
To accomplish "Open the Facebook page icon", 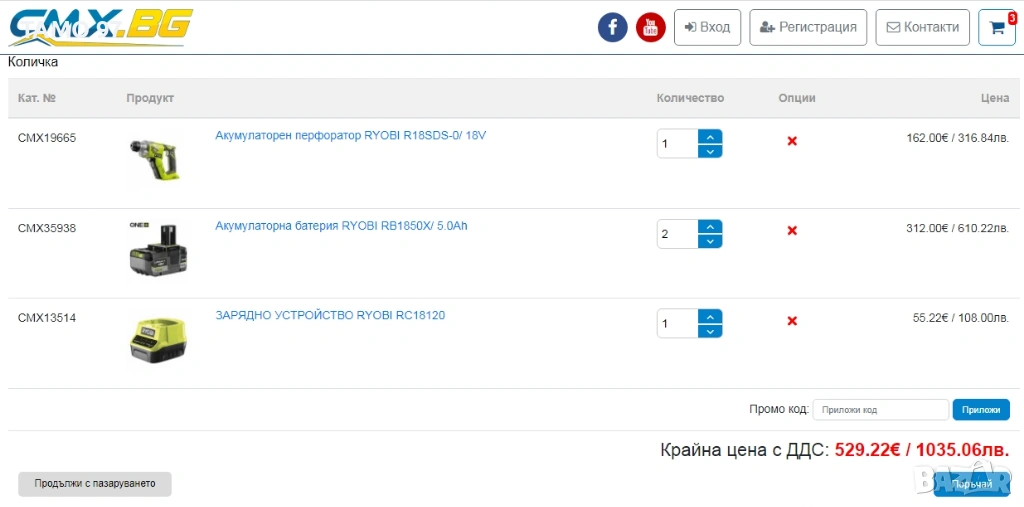I will click(612, 27).
